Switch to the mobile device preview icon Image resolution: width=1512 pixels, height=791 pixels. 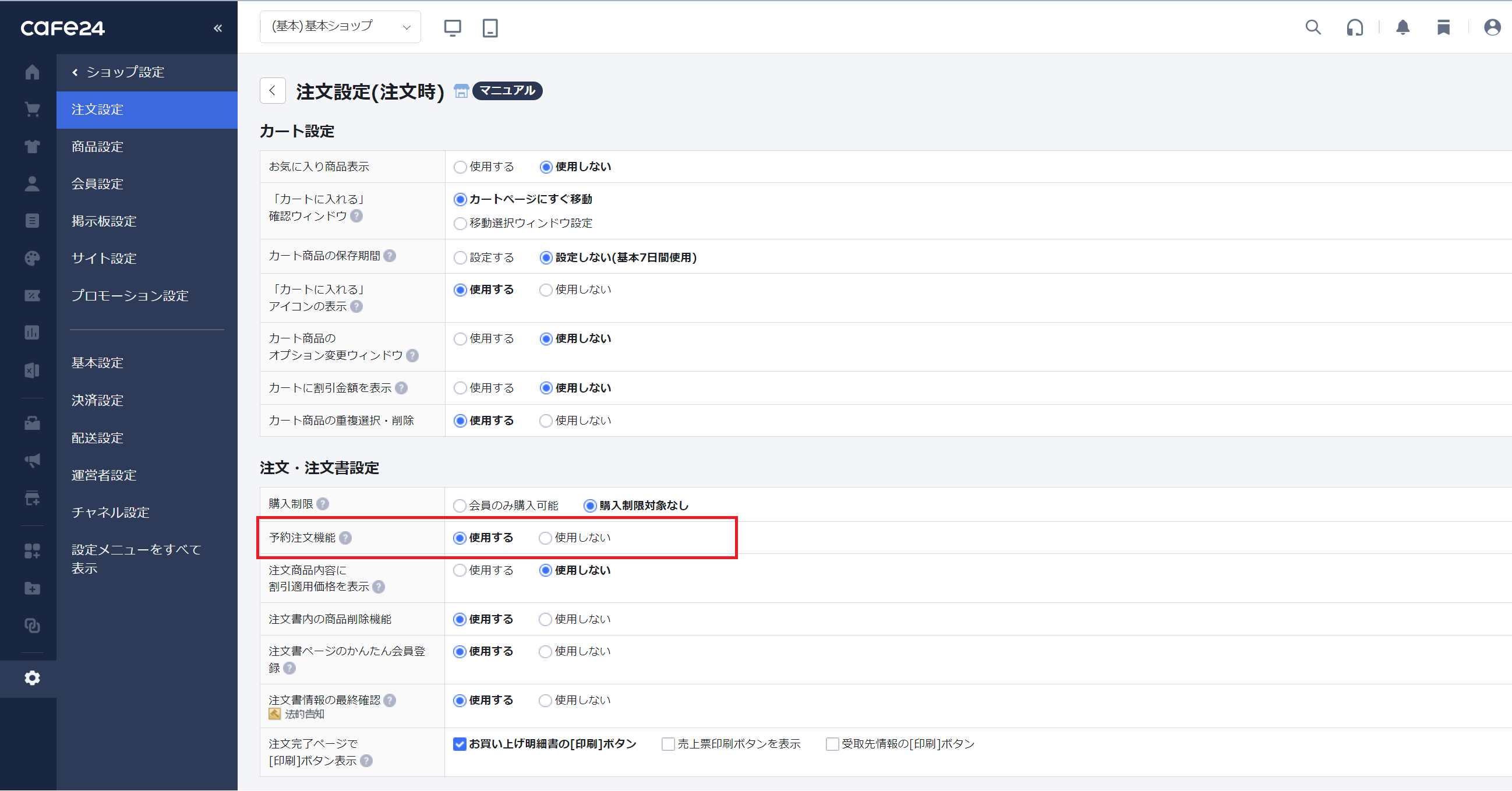click(489, 27)
